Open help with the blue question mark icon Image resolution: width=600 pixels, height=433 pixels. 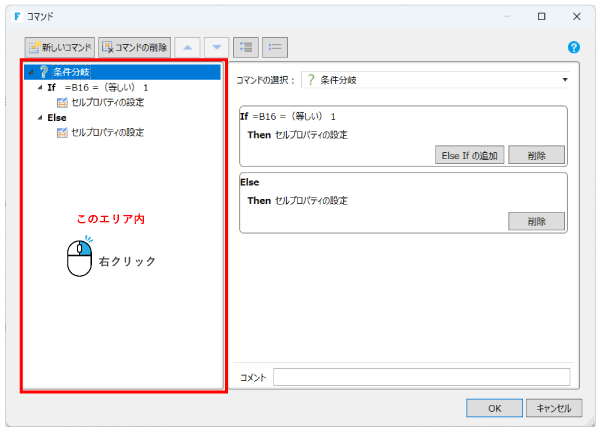[x=574, y=47]
